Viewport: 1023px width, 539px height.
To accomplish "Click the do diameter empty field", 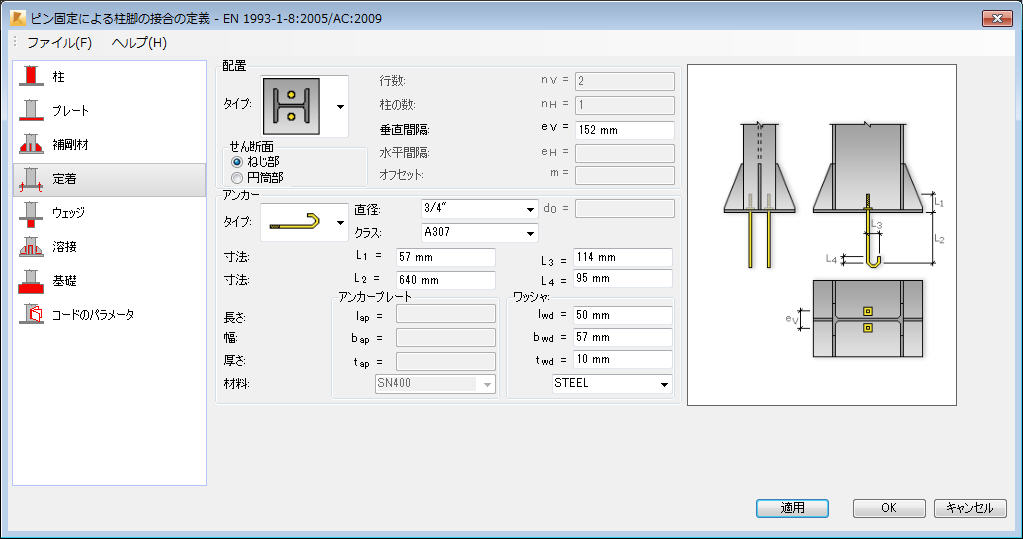I will (624, 209).
